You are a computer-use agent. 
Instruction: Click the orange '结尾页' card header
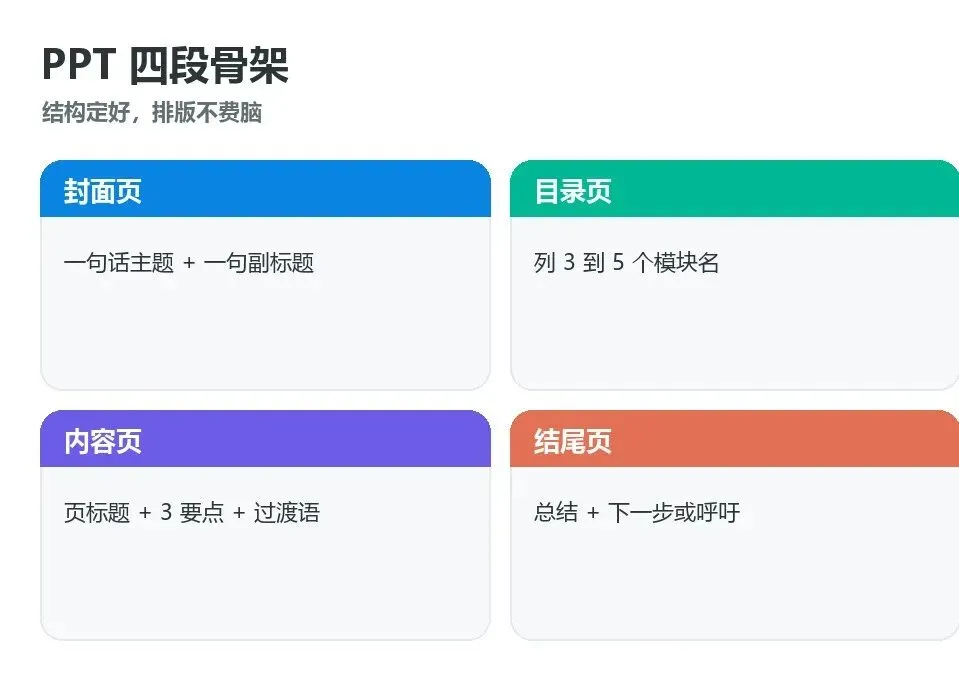click(x=735, y=439)
